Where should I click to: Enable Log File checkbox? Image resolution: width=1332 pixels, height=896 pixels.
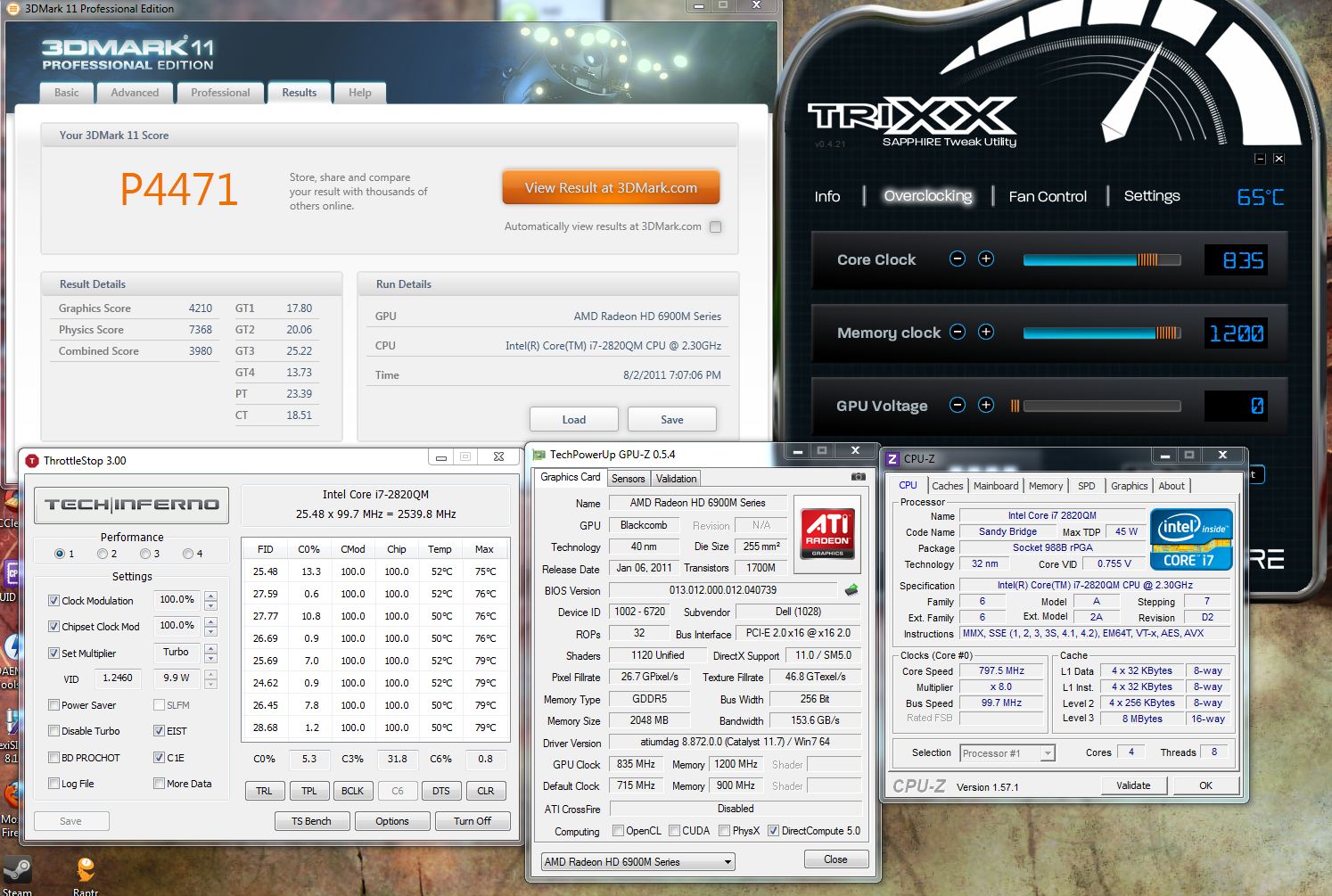(54, 784)
